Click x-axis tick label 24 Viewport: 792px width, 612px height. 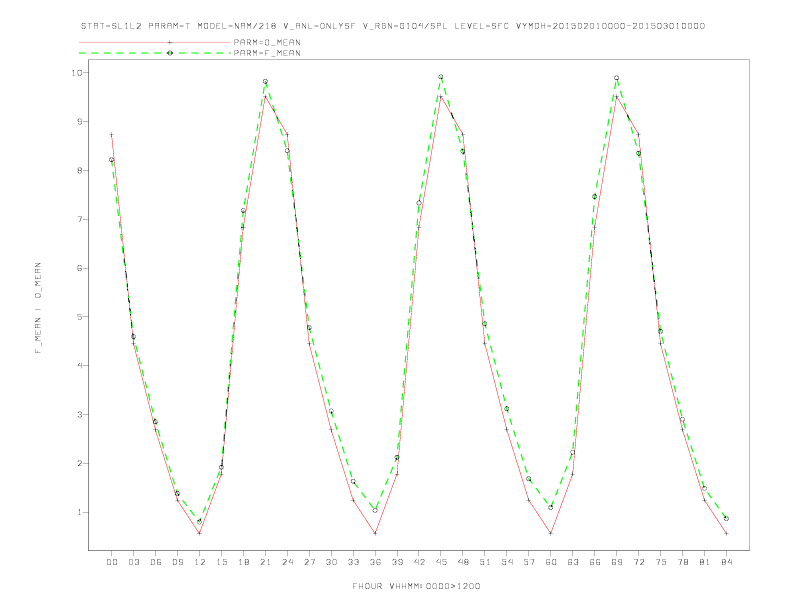(x=287, y=562)
